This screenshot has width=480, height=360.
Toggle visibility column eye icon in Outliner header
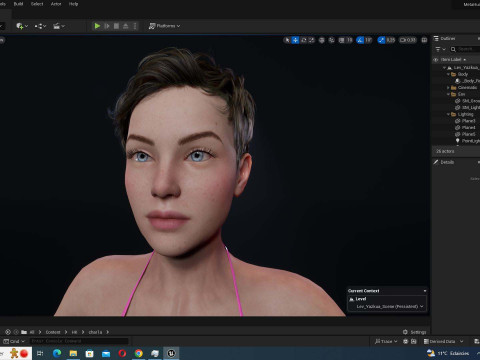436,60
